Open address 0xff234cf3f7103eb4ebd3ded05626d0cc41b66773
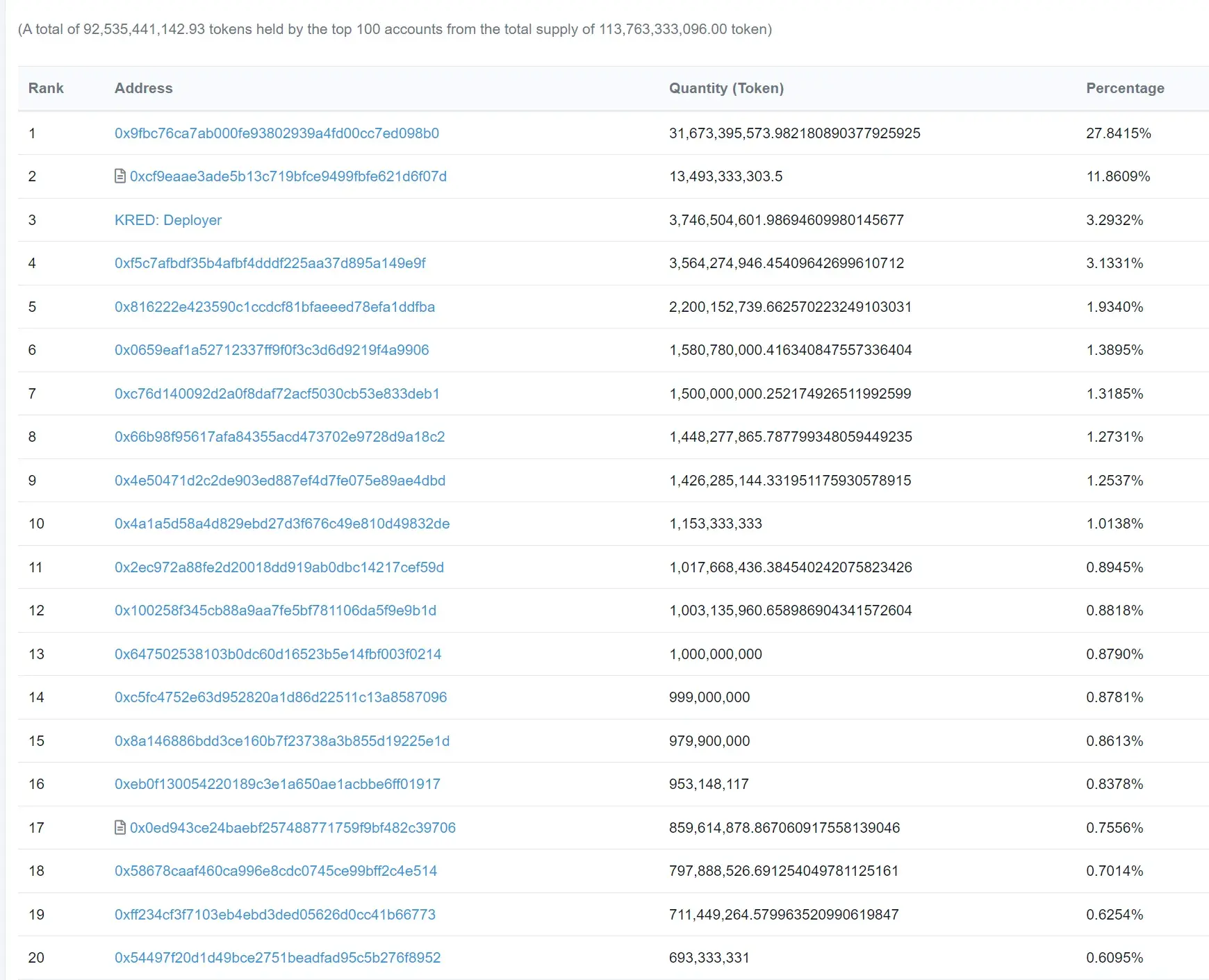This screenshot has width=1209, height=980. [275, 914]
